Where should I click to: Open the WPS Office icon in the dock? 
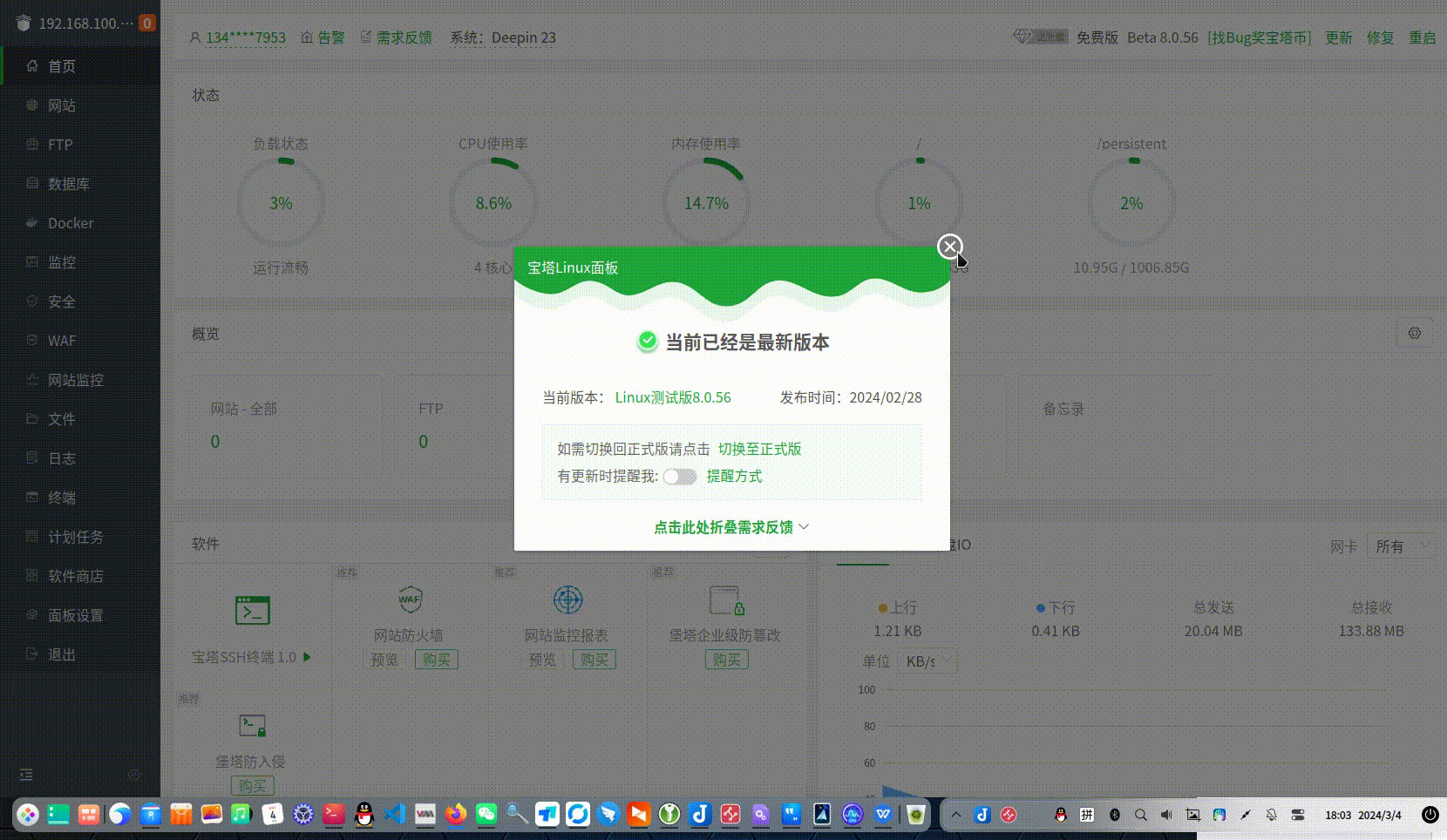click(x=883, y=815)
